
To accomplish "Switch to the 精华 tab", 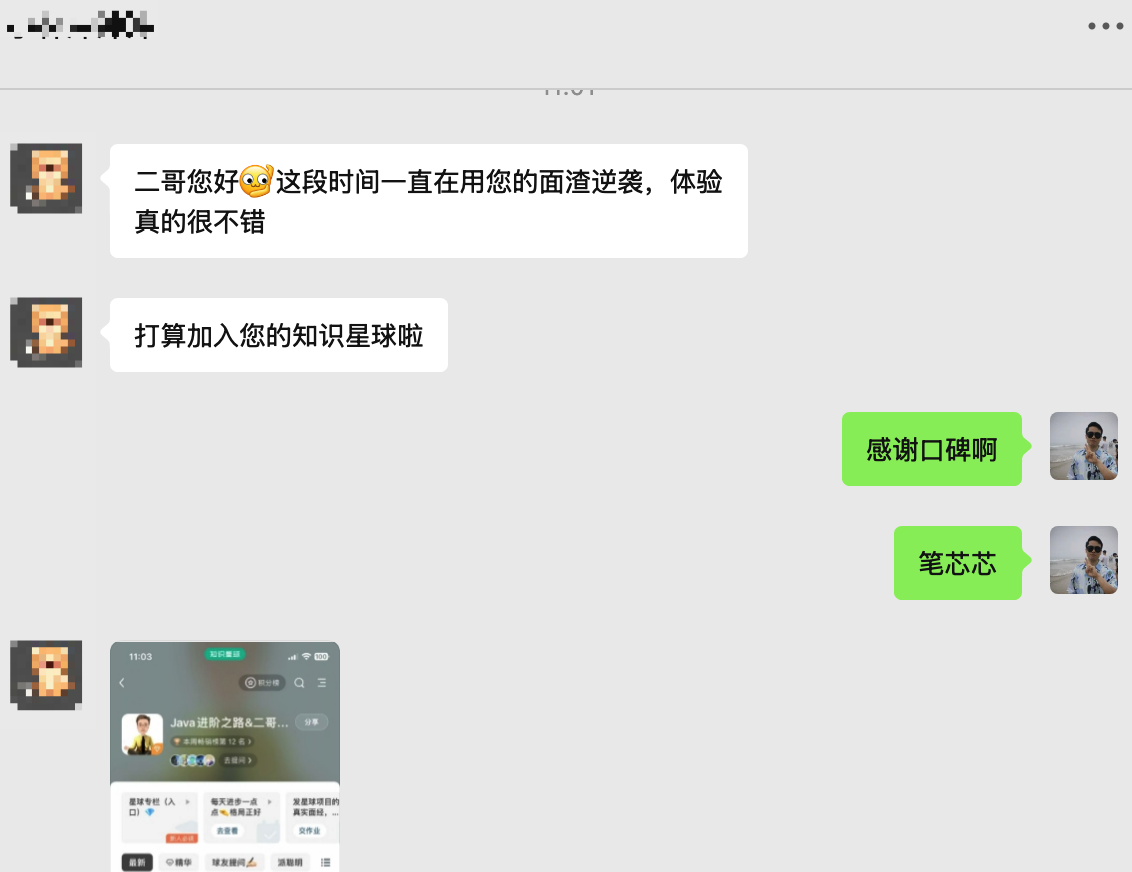I will point(178,861).
